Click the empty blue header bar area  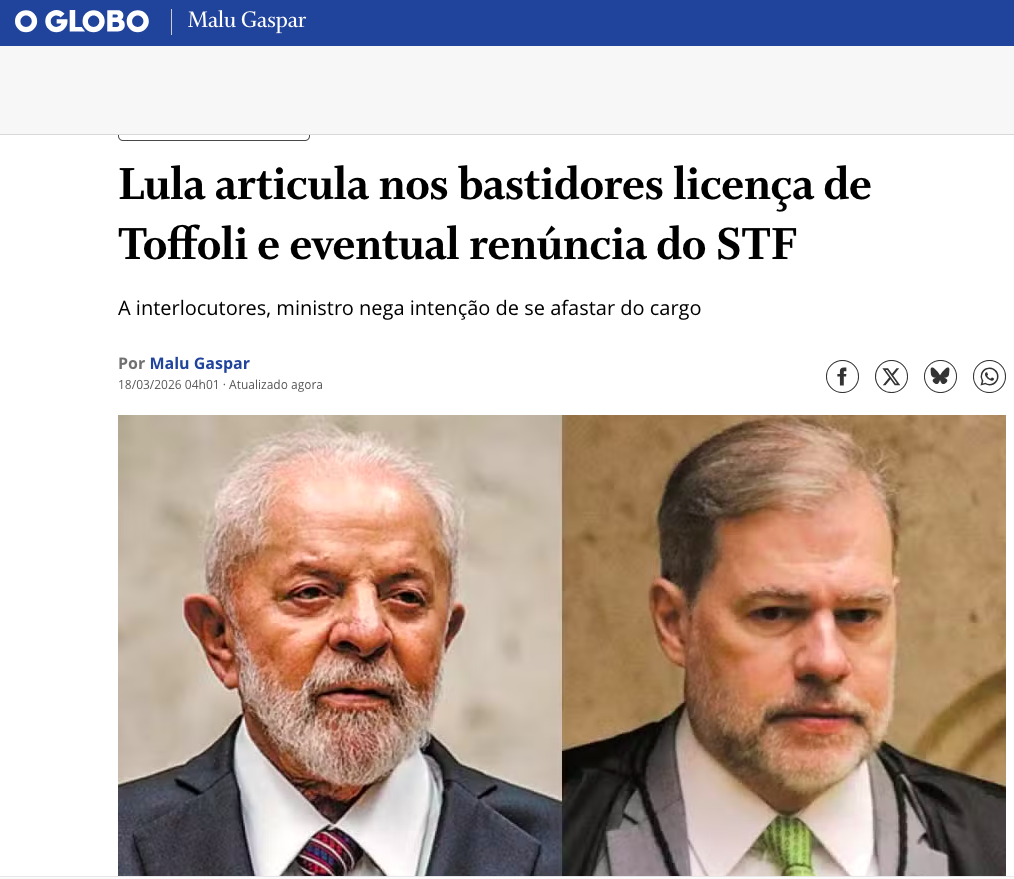660,23
